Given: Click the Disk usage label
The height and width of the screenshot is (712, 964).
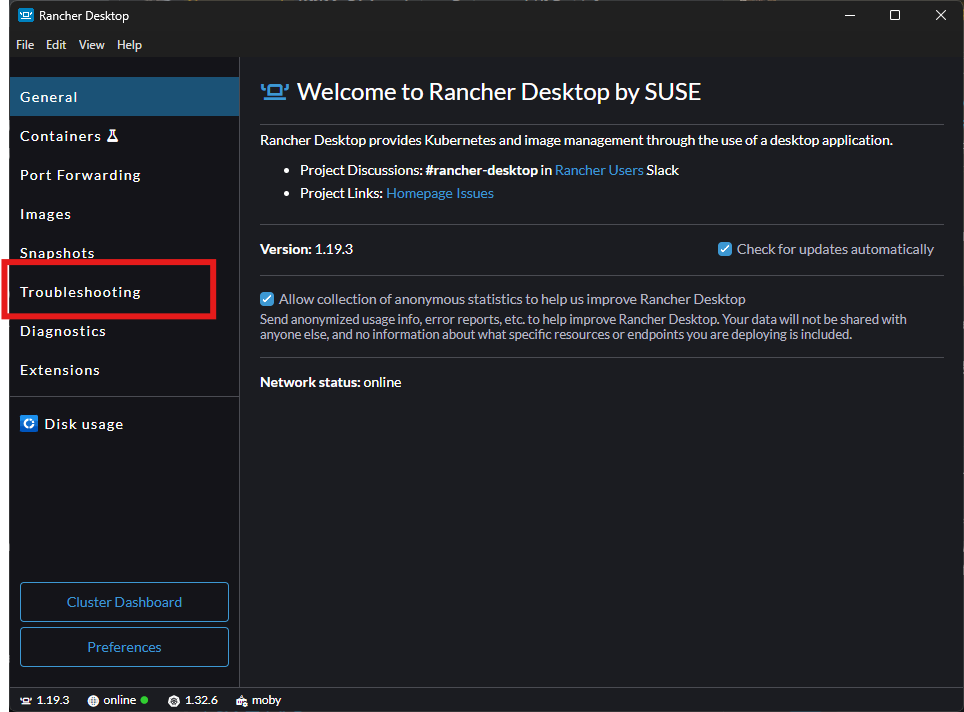Looking at the screenshot, I should (84, 424).
